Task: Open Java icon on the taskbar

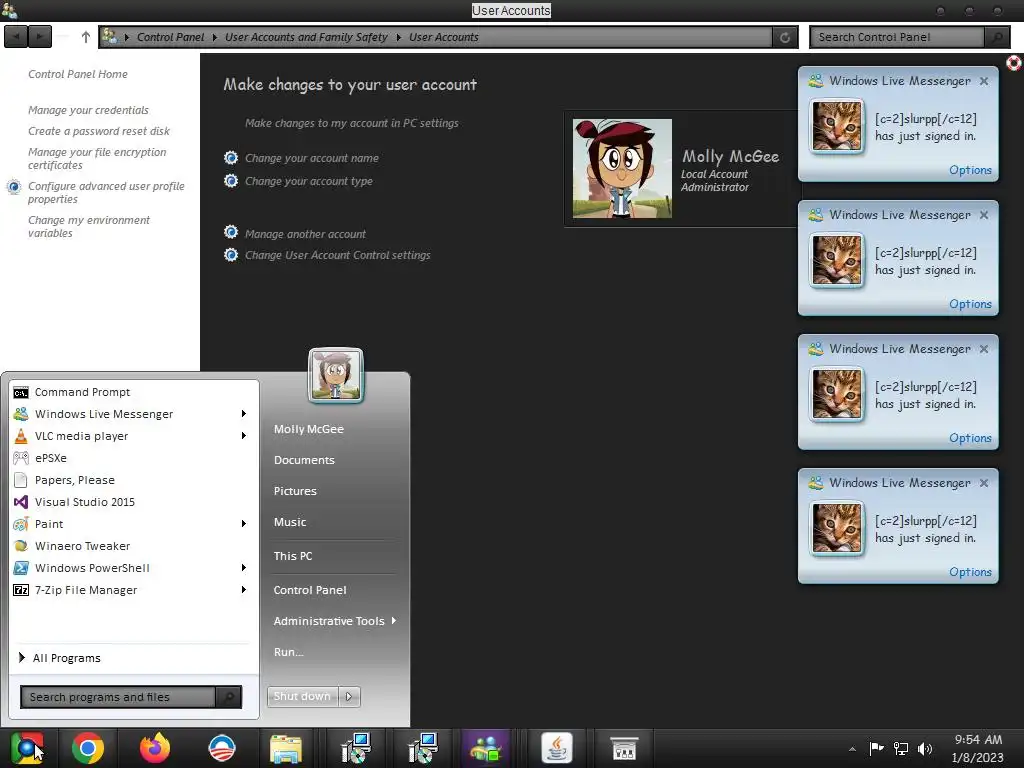Action: pyautogui.click(x=556, y=748)
